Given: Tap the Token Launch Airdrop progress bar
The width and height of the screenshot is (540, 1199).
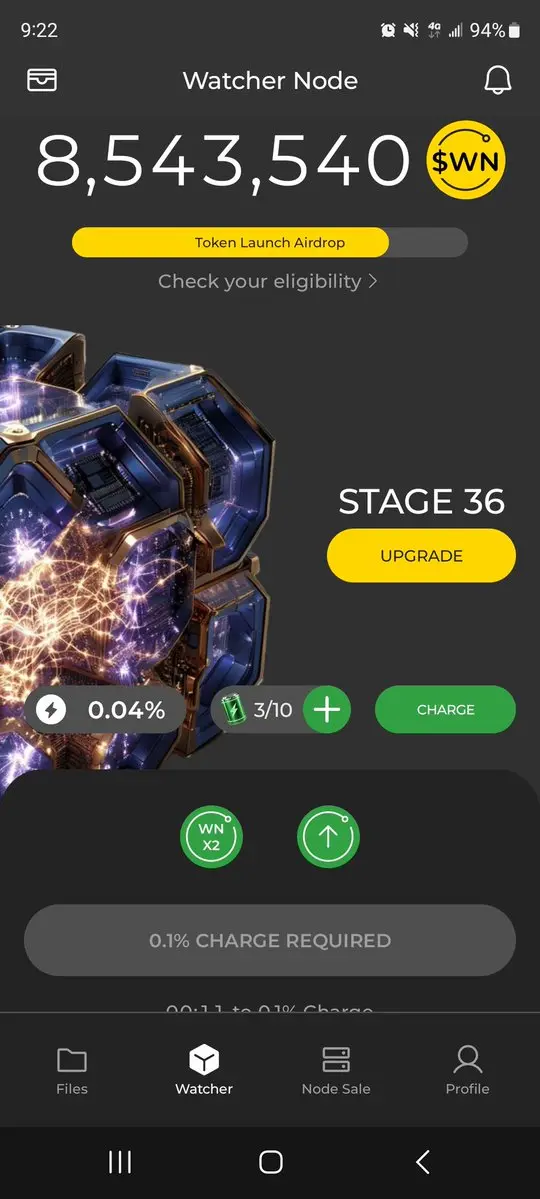Looking at the screenshot, I should [270, 242].
